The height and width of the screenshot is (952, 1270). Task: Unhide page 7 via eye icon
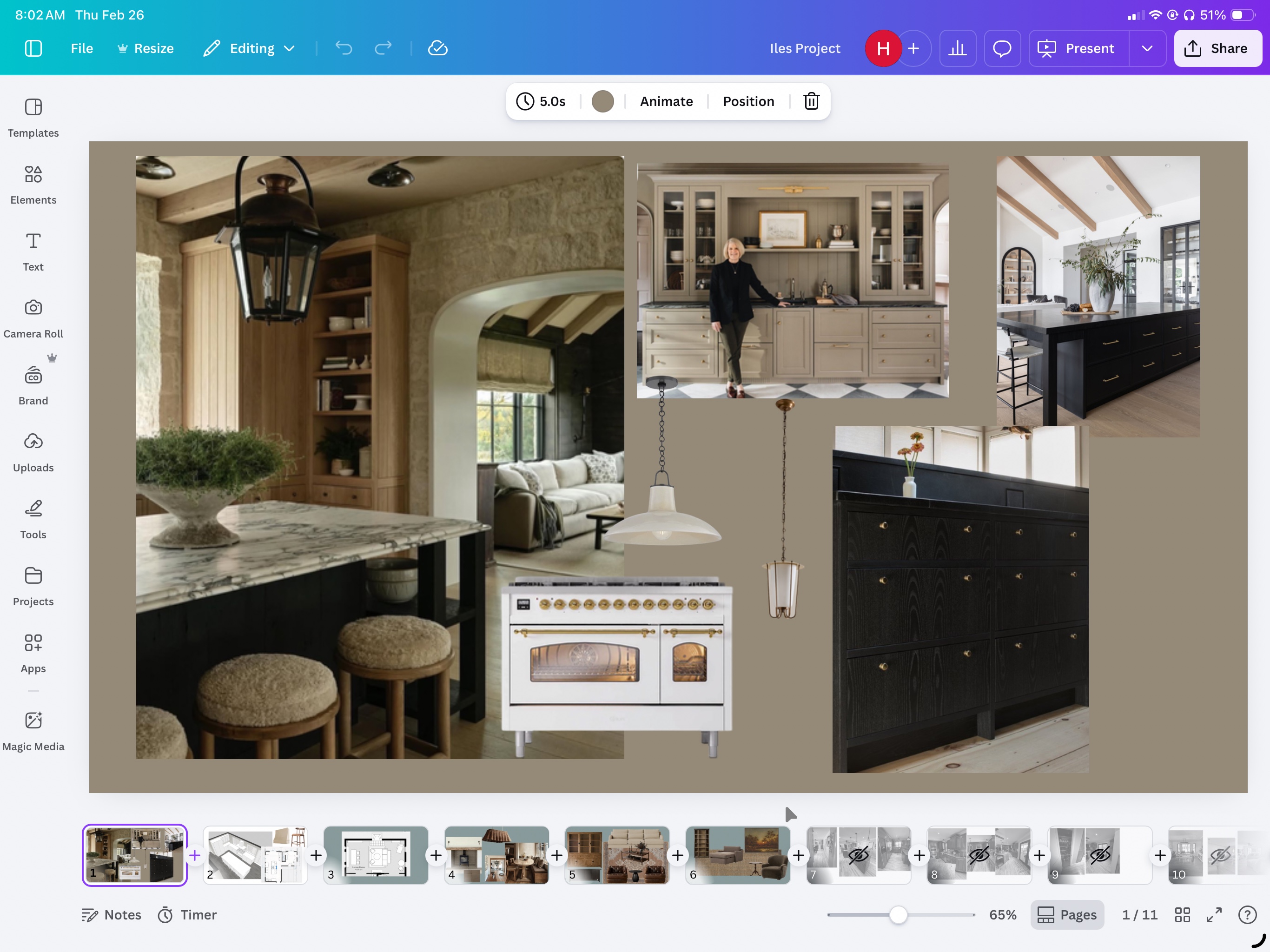pos(858,855)
